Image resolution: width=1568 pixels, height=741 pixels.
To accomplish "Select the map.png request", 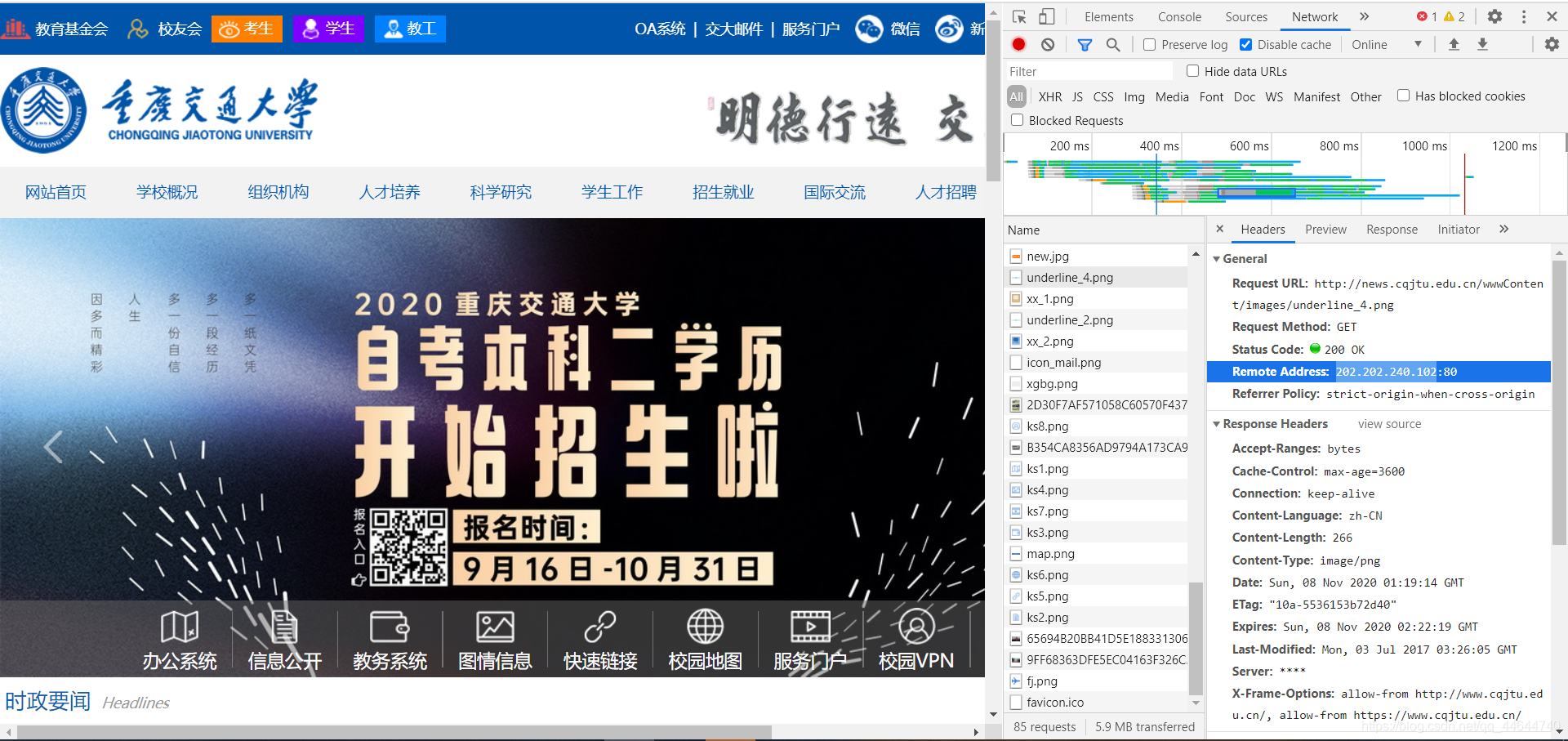I will pos(1097,554).
